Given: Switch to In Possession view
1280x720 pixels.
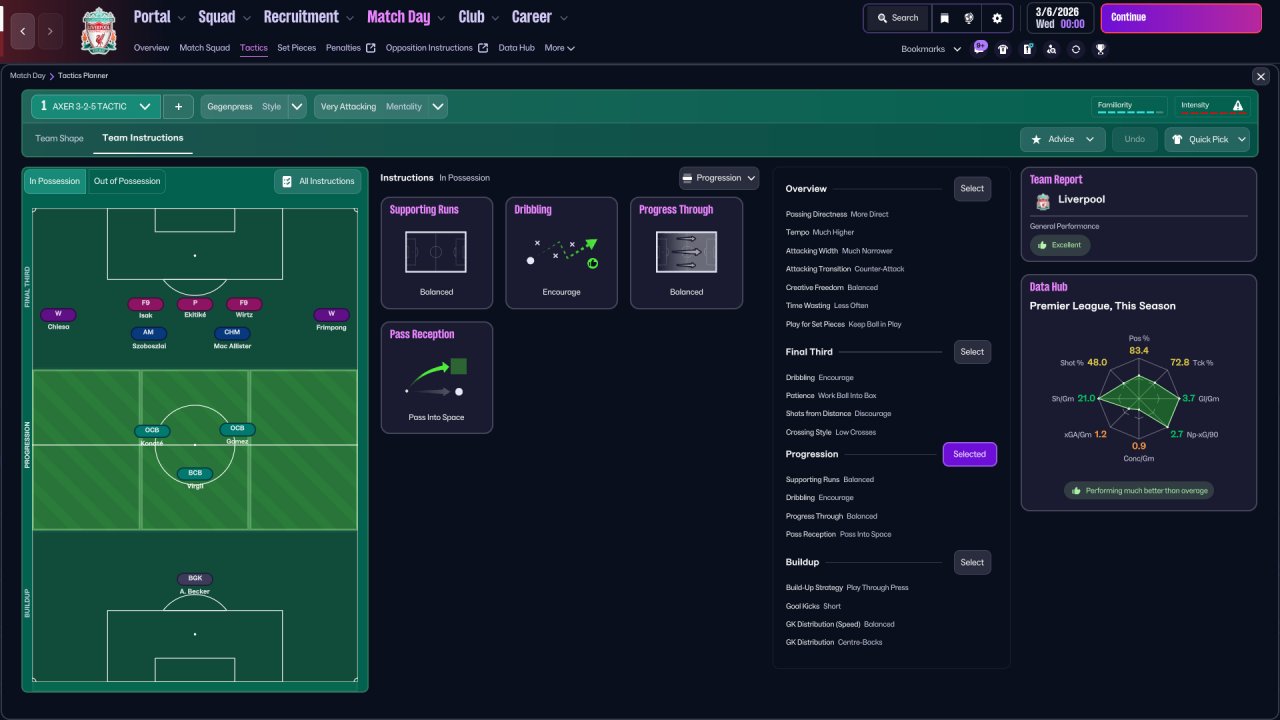Looking at the screenshot, I should click(x=55, y=181).
